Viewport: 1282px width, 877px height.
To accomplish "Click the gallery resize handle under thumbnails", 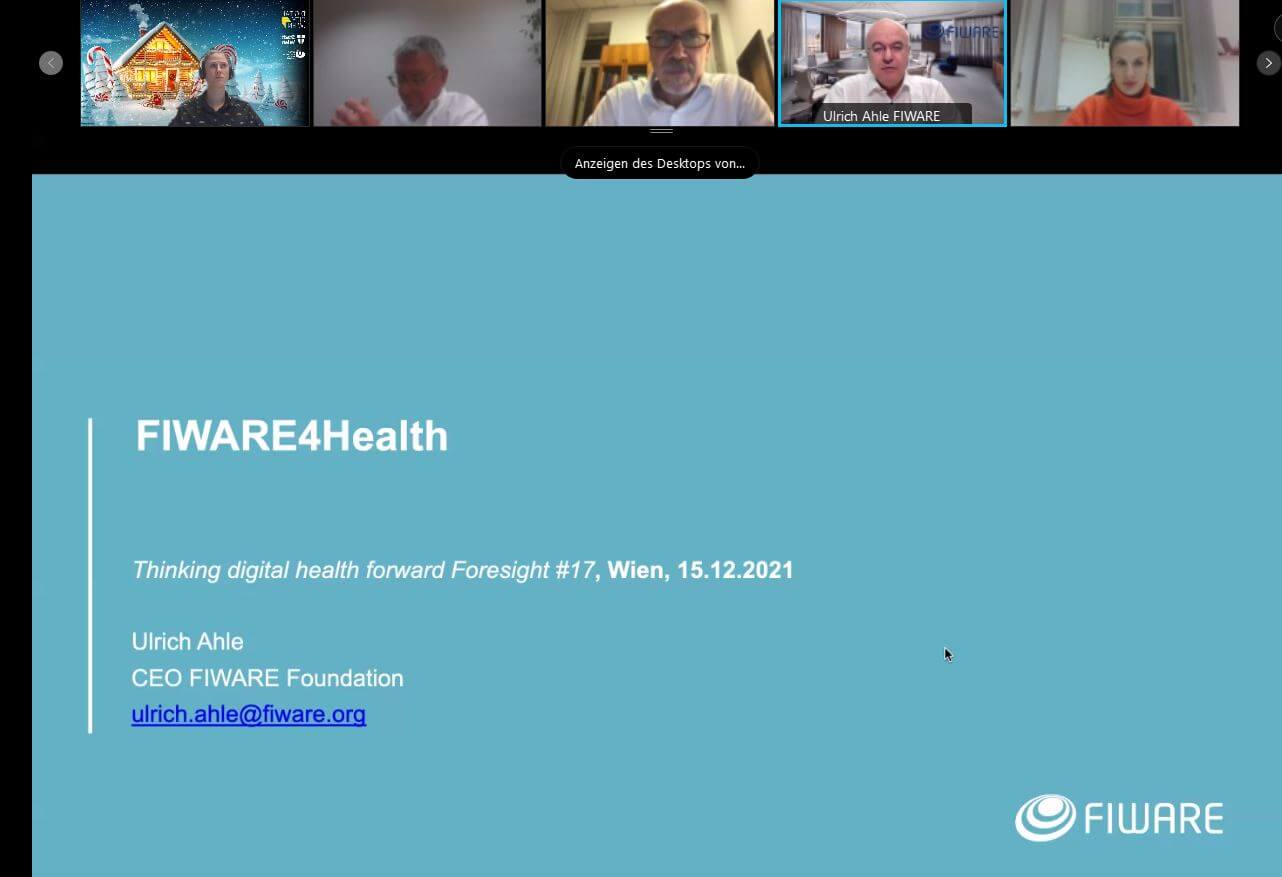I will [x=661, y=131].
